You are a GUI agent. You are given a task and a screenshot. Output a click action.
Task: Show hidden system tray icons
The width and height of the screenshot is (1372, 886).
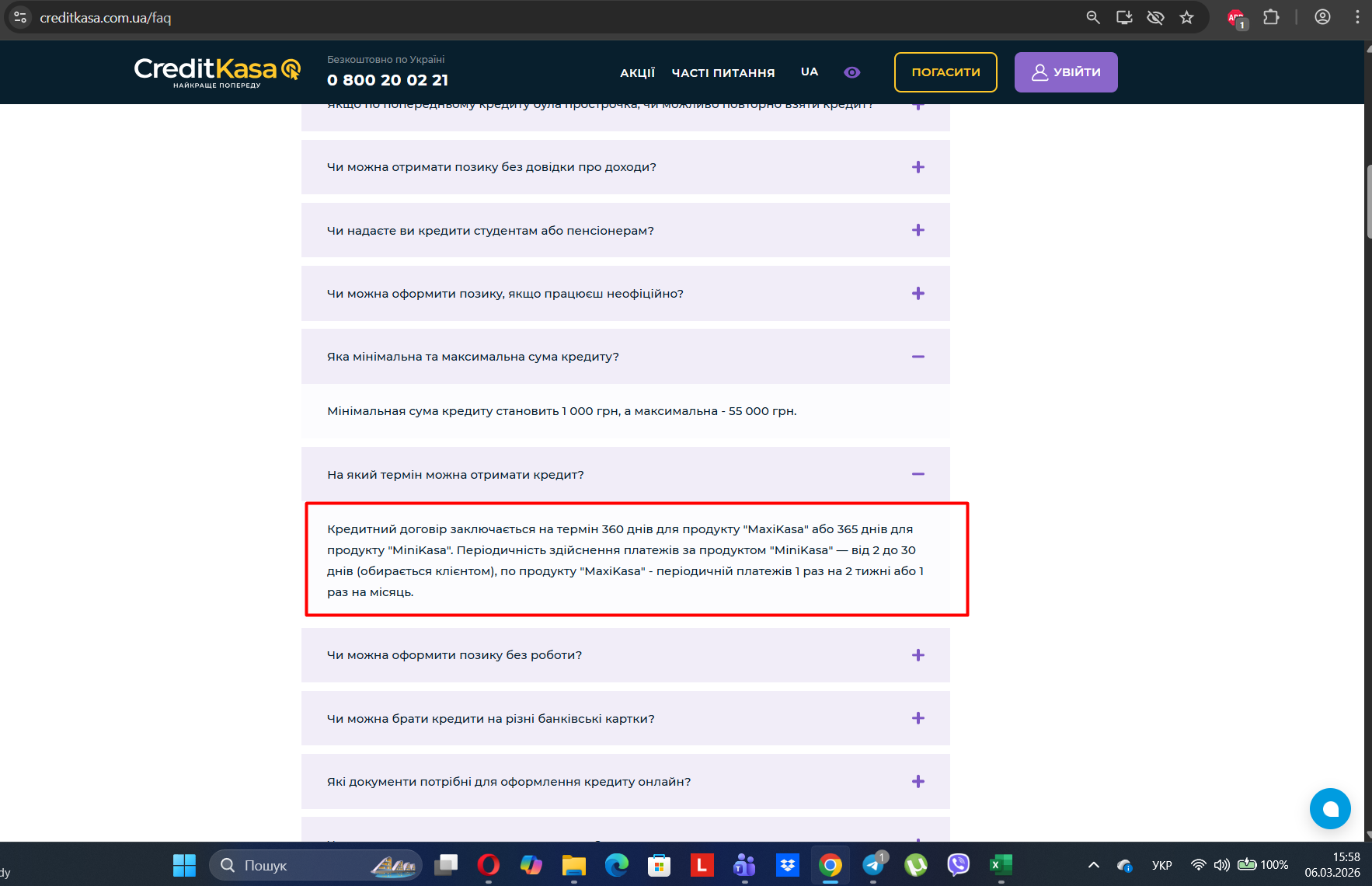pyautogui.click(x=1094, y=865)
